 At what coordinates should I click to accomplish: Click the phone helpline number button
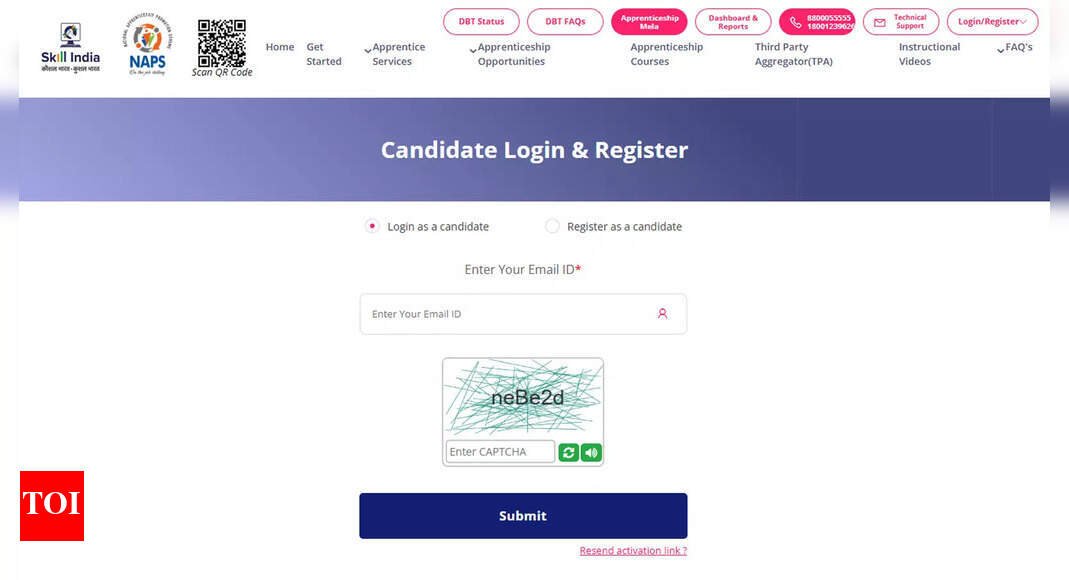tap(817, 22)
